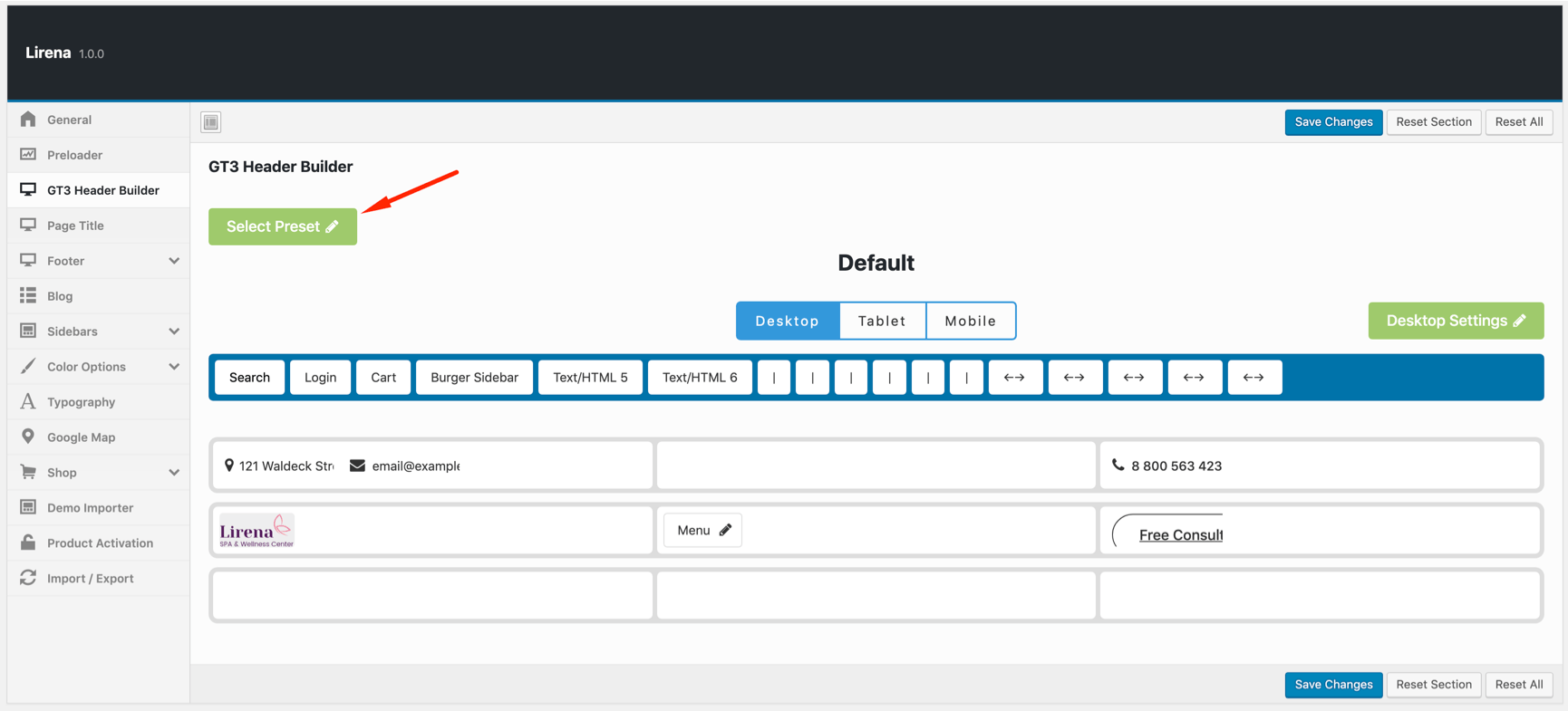Click the General home icon
Screen dimensions: 1568x711
coord(28,119)
